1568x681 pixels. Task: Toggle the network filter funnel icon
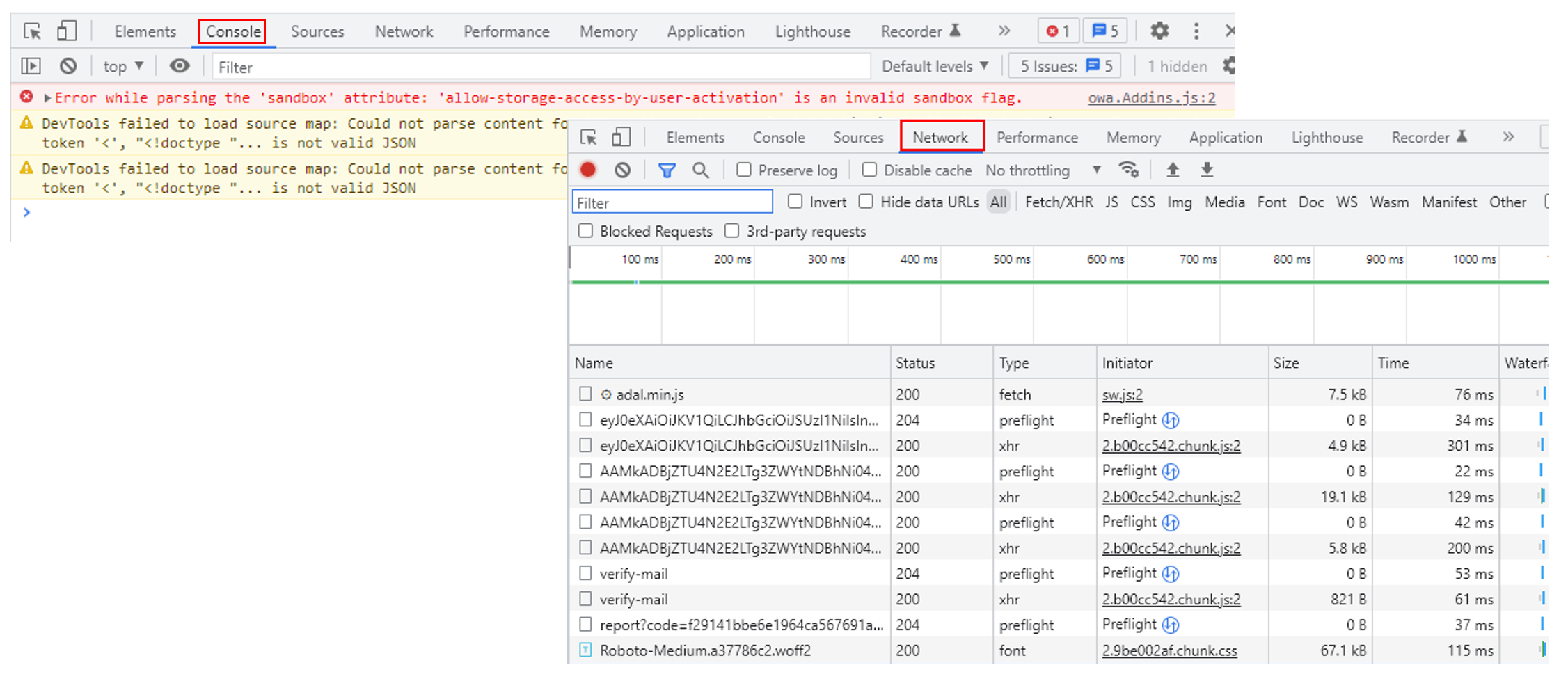pos(667,170)
